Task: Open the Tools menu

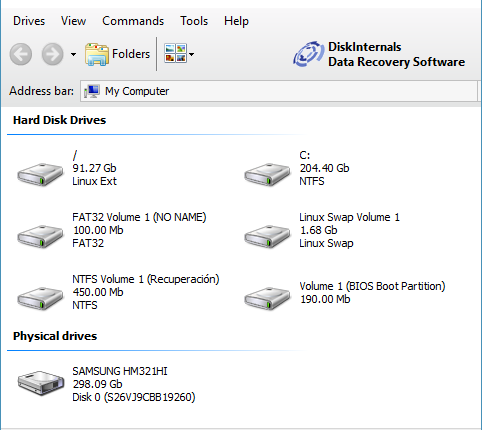Action: (194, 21)
